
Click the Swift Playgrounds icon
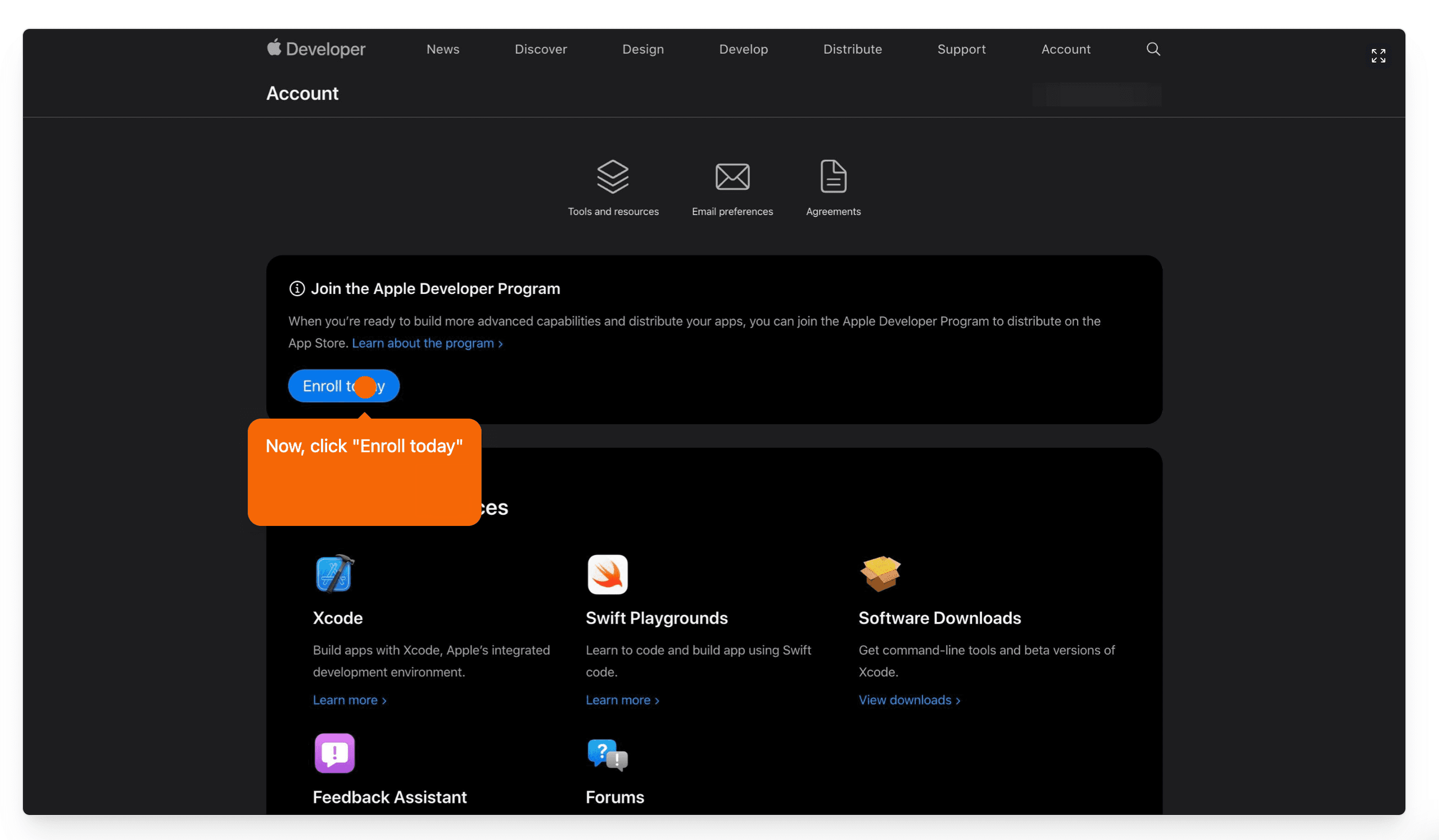click(x=608, y=574)
